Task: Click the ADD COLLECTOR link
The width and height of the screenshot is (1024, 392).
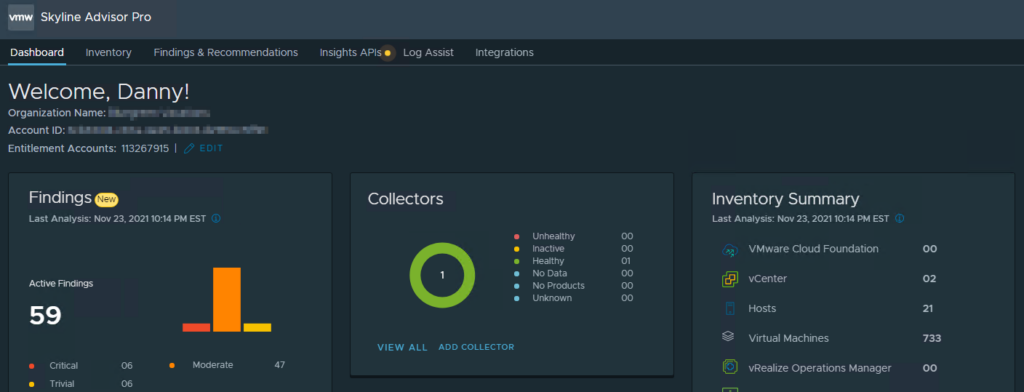Action: coord(476,347)
